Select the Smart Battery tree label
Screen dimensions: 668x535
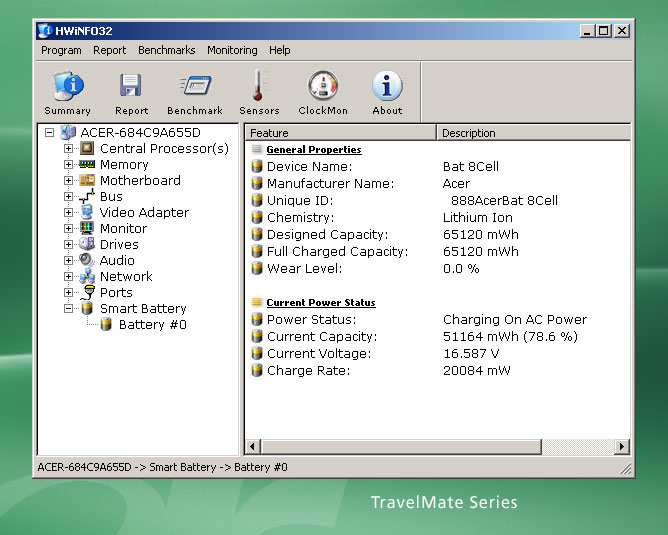[x=143, y=308]
